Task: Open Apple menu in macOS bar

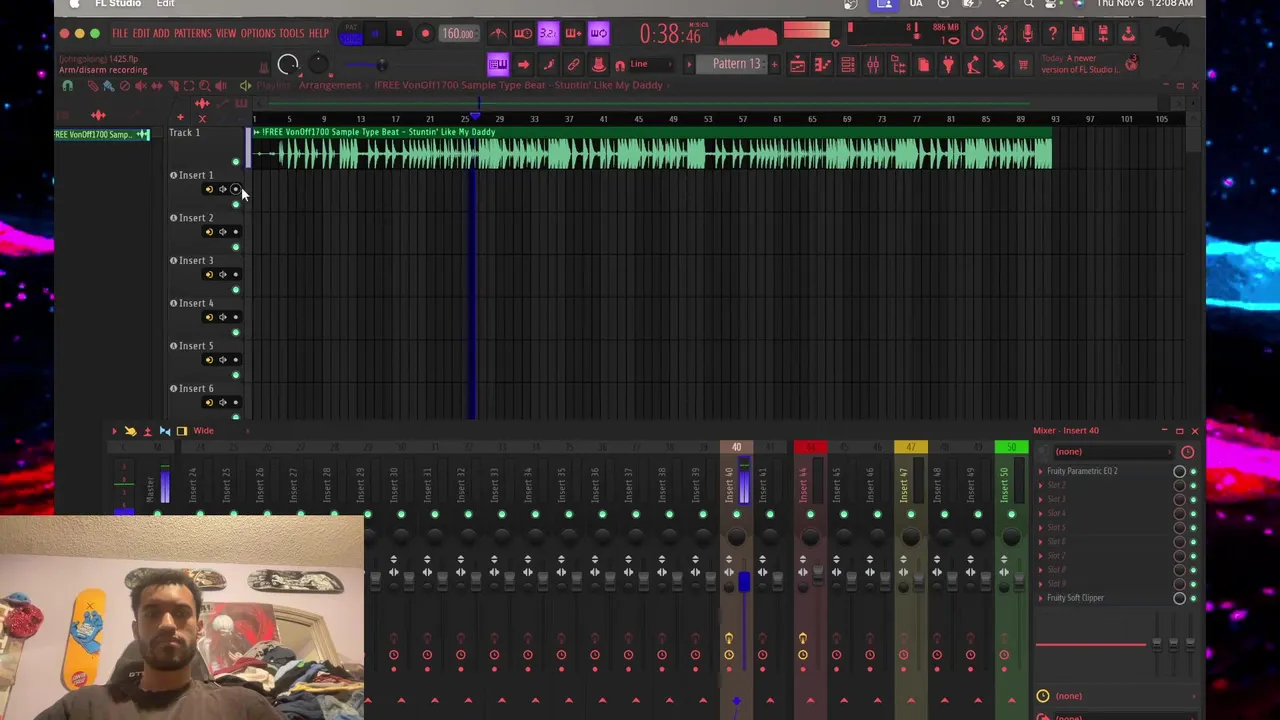Action: [74, 4]
